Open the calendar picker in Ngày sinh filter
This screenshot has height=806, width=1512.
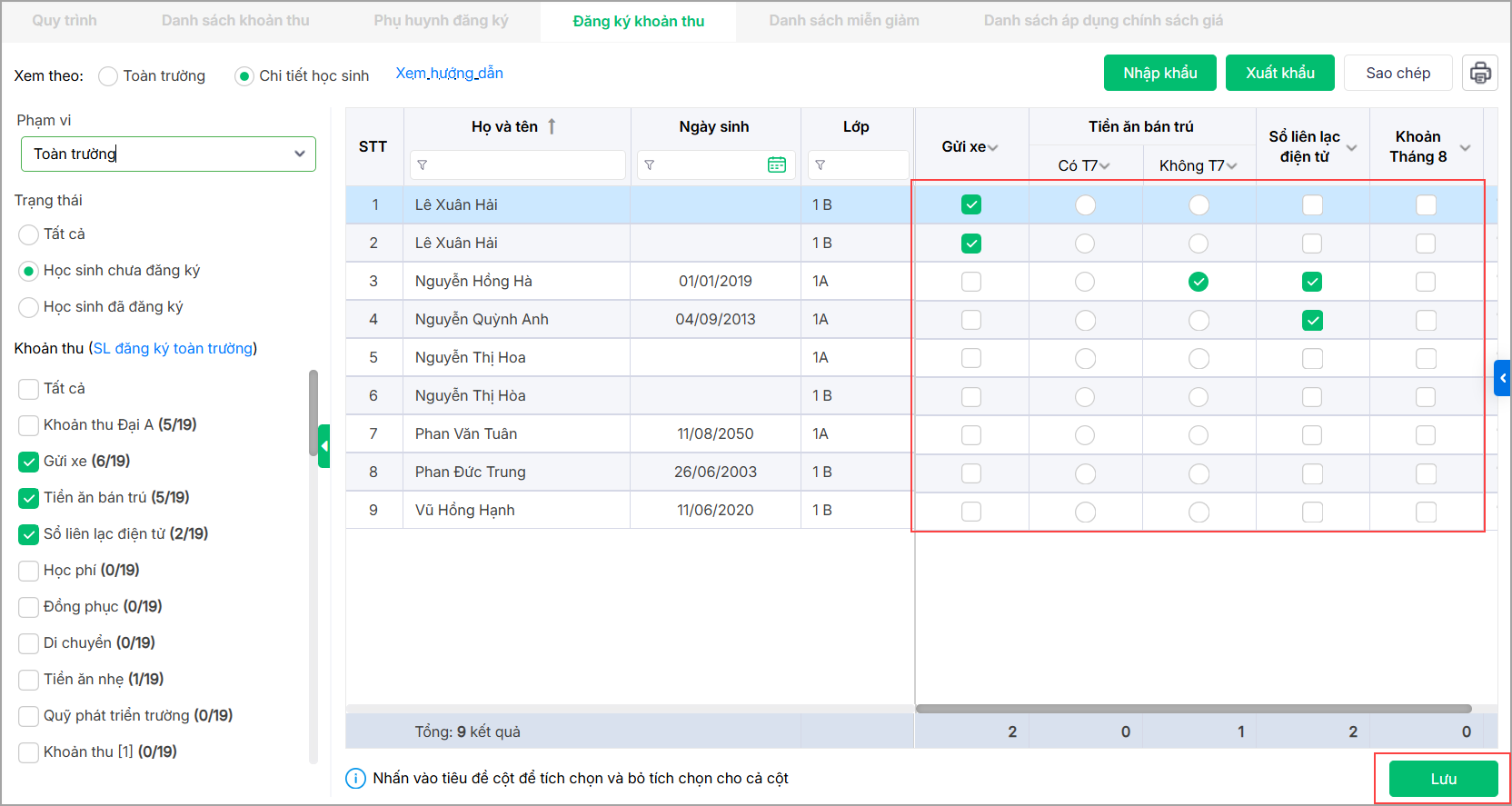(x=777, y=164)
